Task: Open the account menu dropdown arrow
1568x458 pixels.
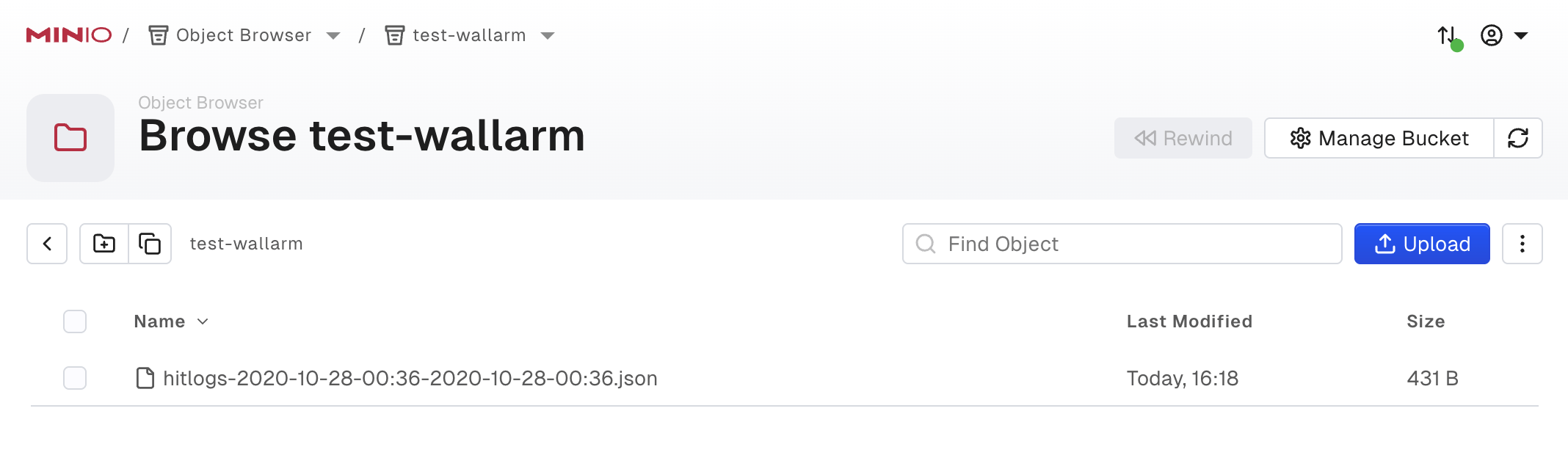Action: pyautogui.click(x=1521, y=36)
